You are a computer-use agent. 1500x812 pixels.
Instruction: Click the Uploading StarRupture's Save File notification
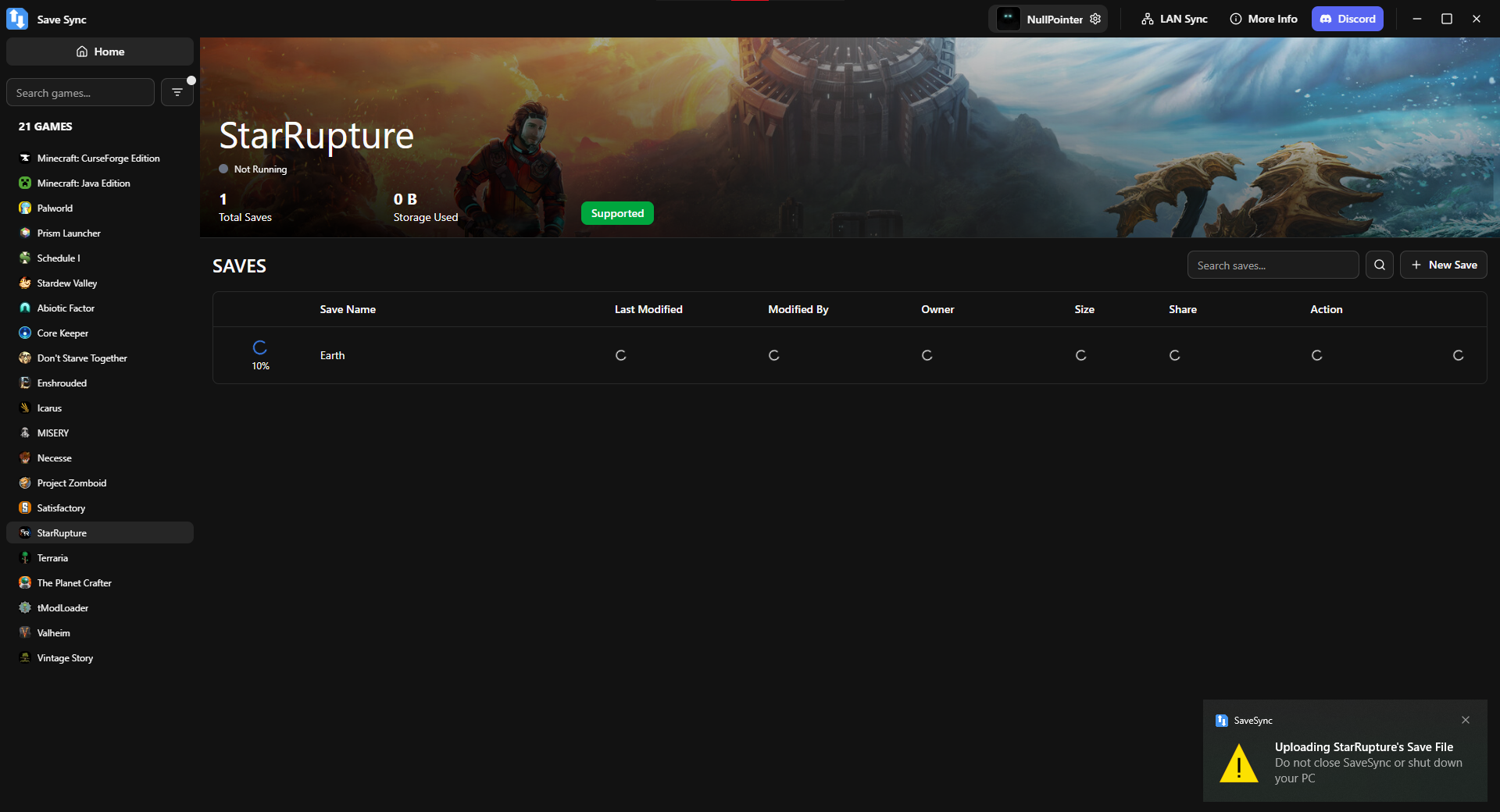click(x=1345, y=751)
